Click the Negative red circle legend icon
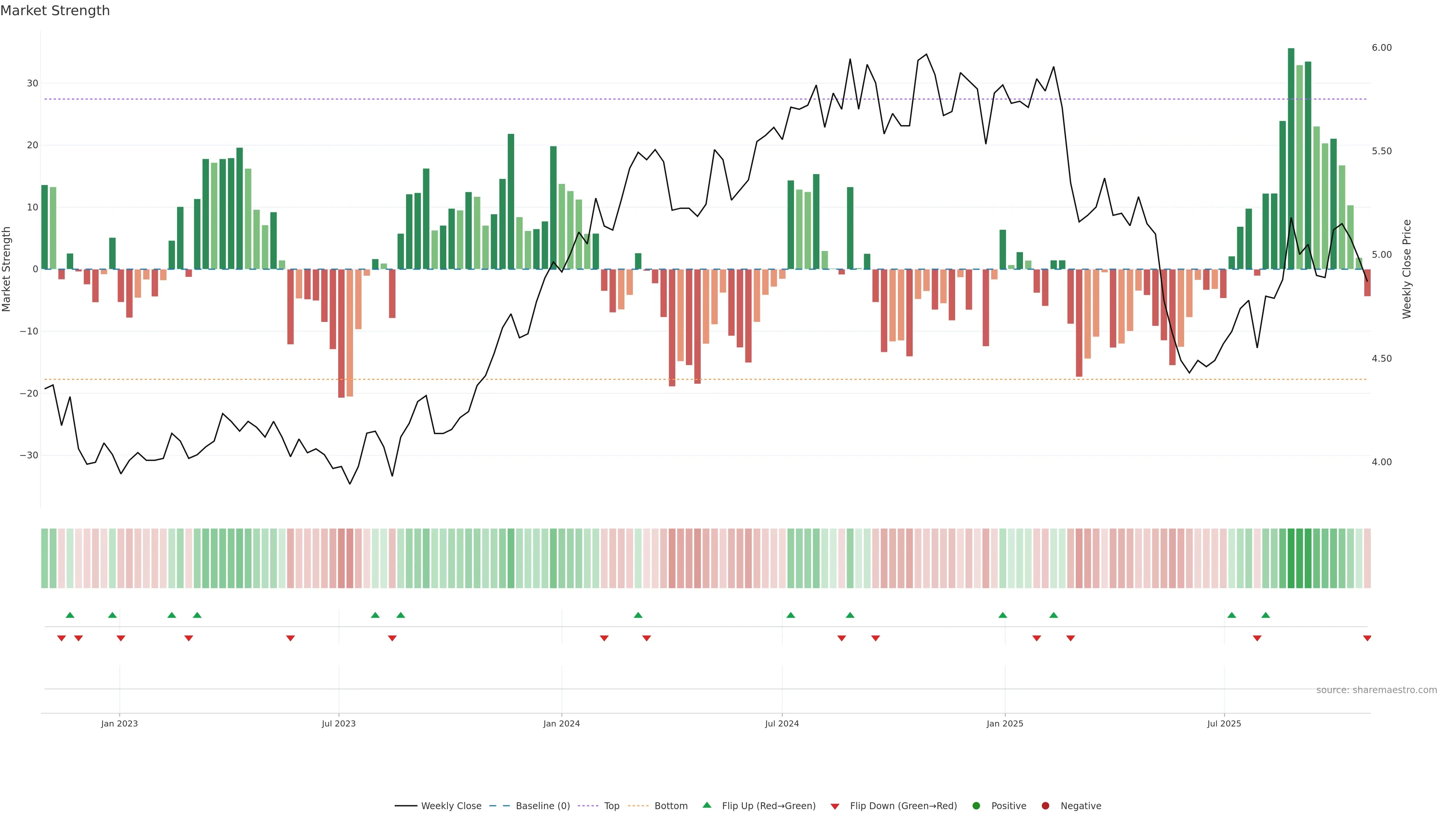 click(x=1045, y=805)
